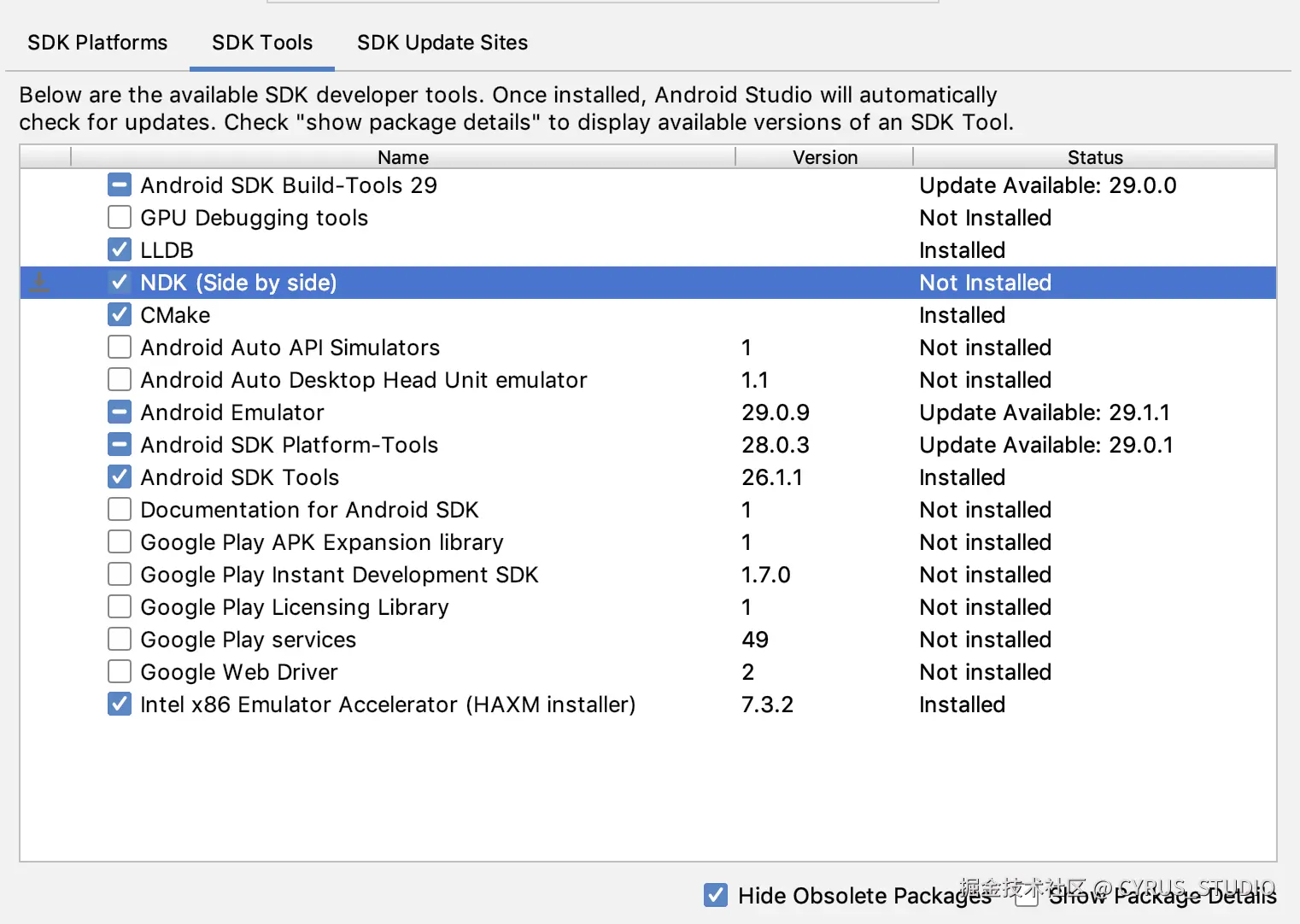Select the SDK Tools tab
This screenshot has width=1300, height=924.
pos(262,43)
